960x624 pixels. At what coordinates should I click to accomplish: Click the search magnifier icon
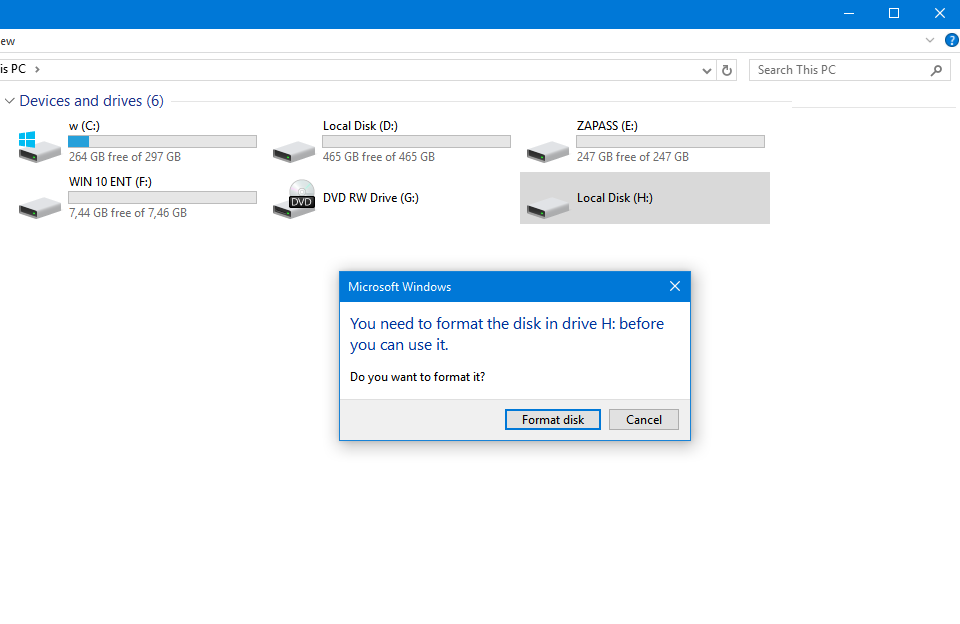pos(937,70)
